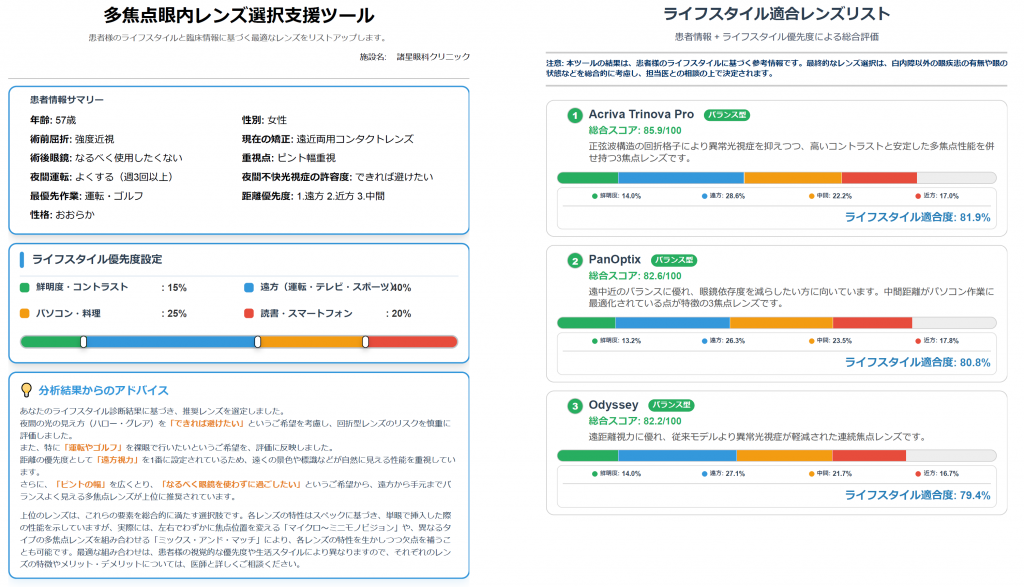Click the バランス型 badge next to Odyssey
Viewport: 1024px width, 587px height.
point(670,405)
